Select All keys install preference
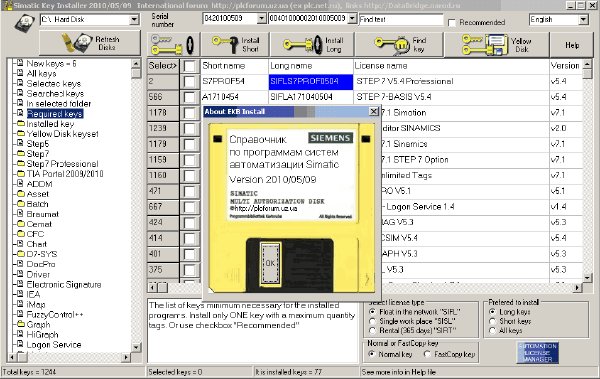The image size is (600, 379). (493, 330)
